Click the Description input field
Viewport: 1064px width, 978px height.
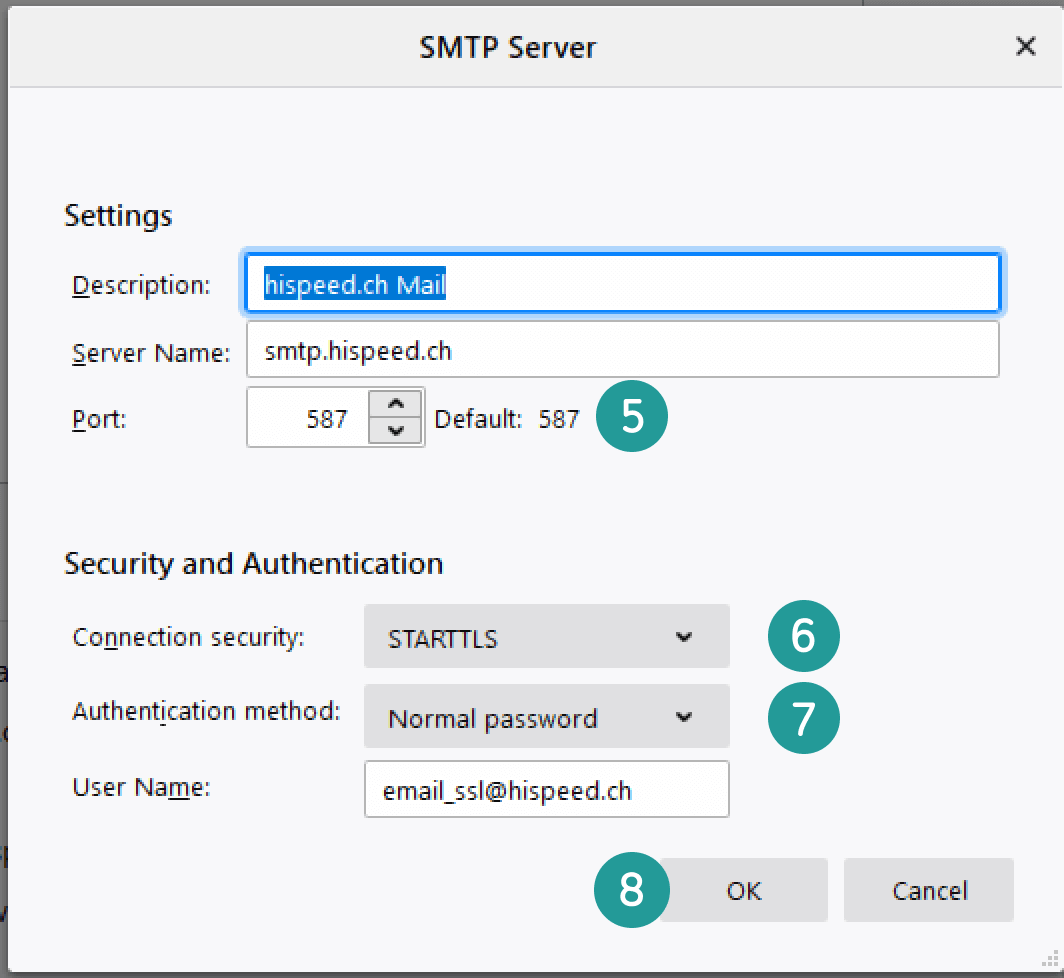(622, 283)
